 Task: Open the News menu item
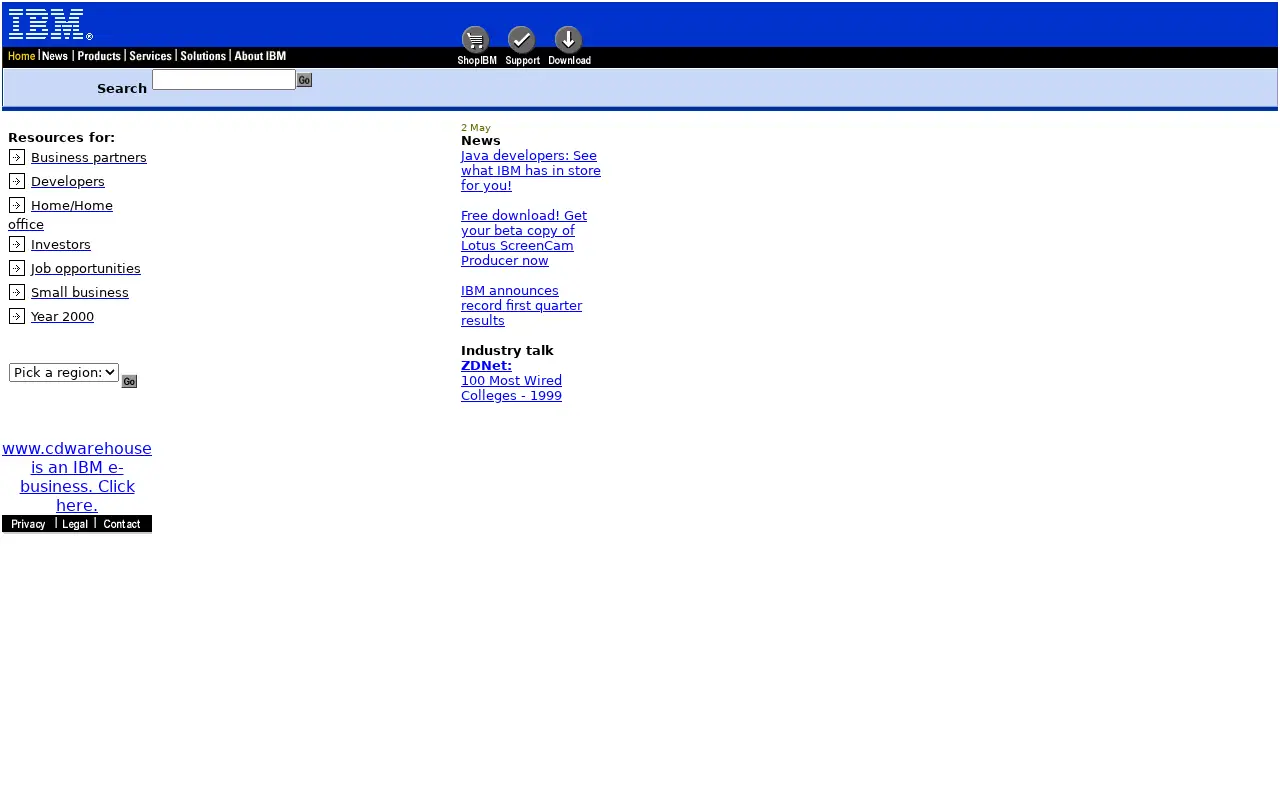(55, 56)
